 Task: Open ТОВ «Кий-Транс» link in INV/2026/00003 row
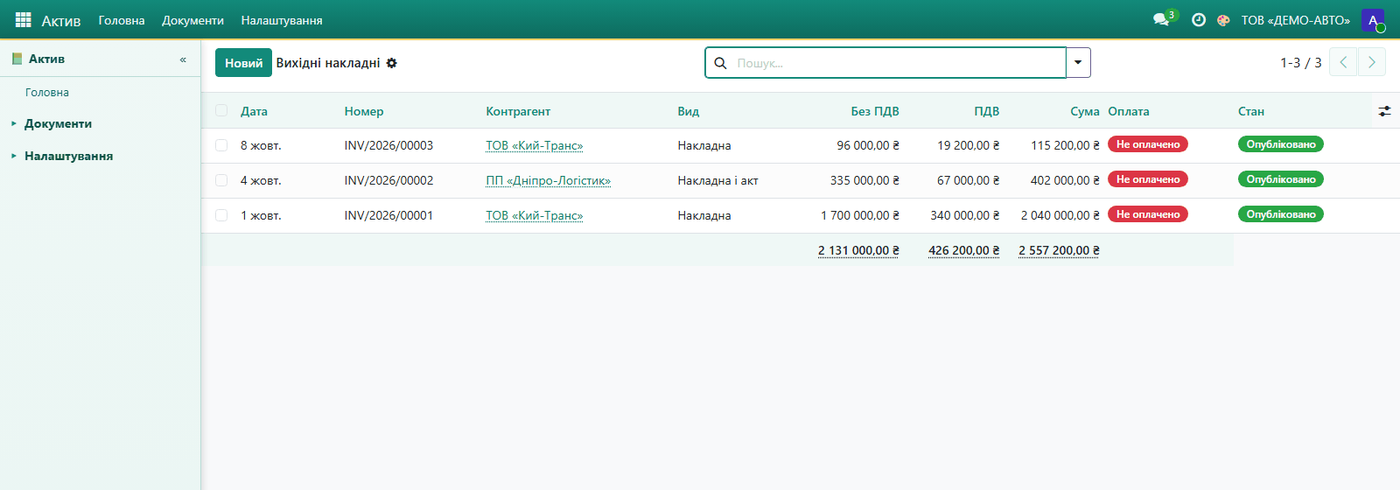click(534, 146)
